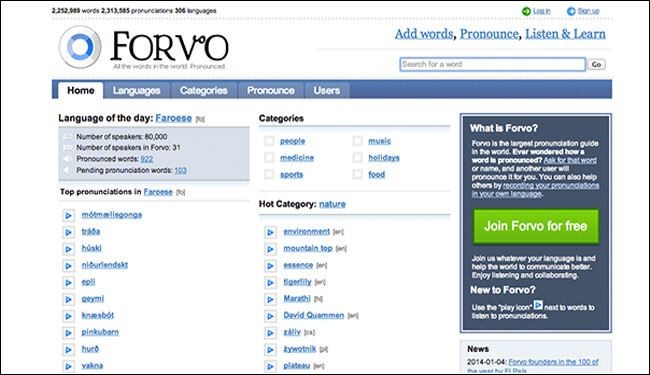
Task: Play the tigerlily pronunciation
Action: (x=270, y=283)
